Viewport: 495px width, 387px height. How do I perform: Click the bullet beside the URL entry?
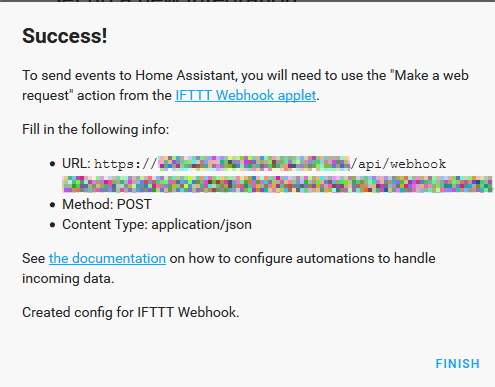[x=52, y=164]
